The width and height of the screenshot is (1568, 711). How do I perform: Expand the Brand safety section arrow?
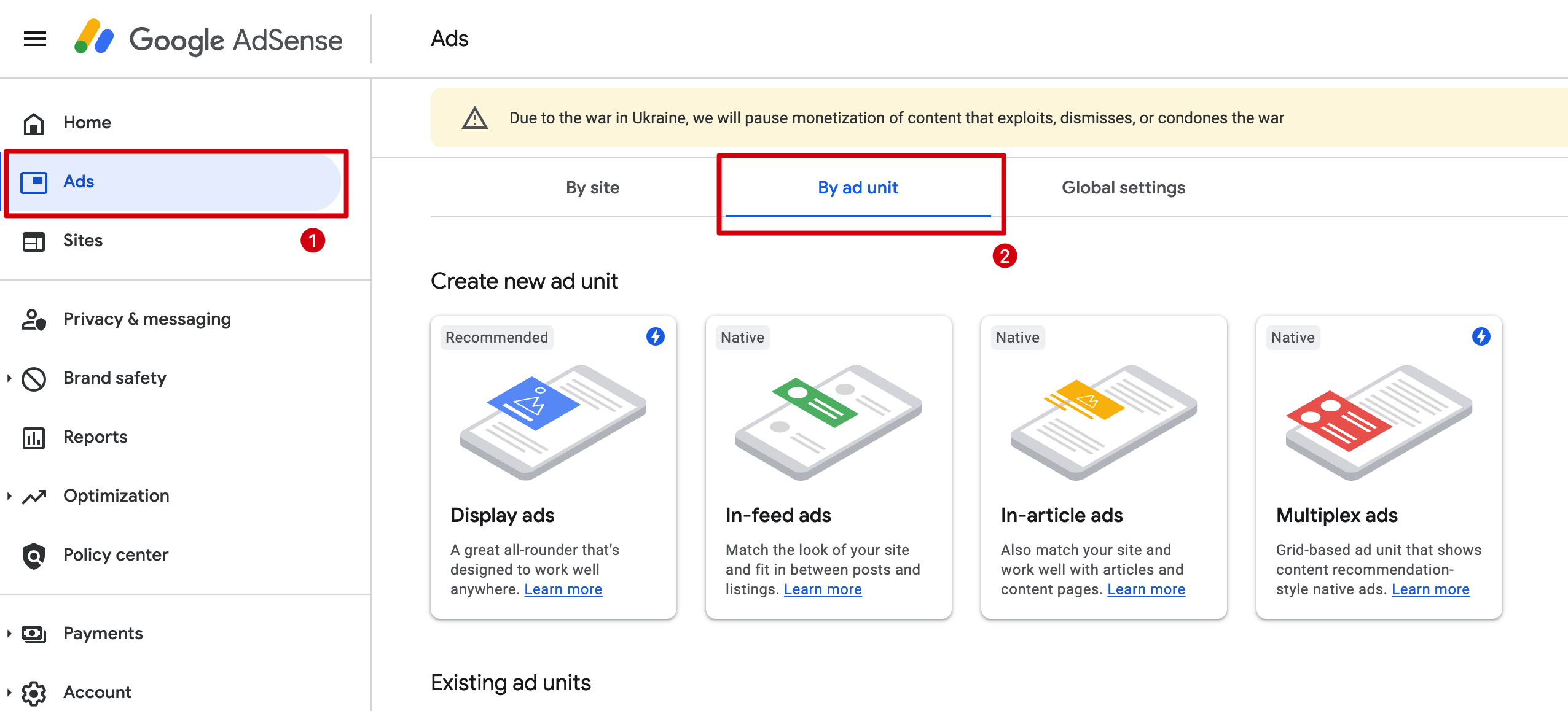coord(9,378)
